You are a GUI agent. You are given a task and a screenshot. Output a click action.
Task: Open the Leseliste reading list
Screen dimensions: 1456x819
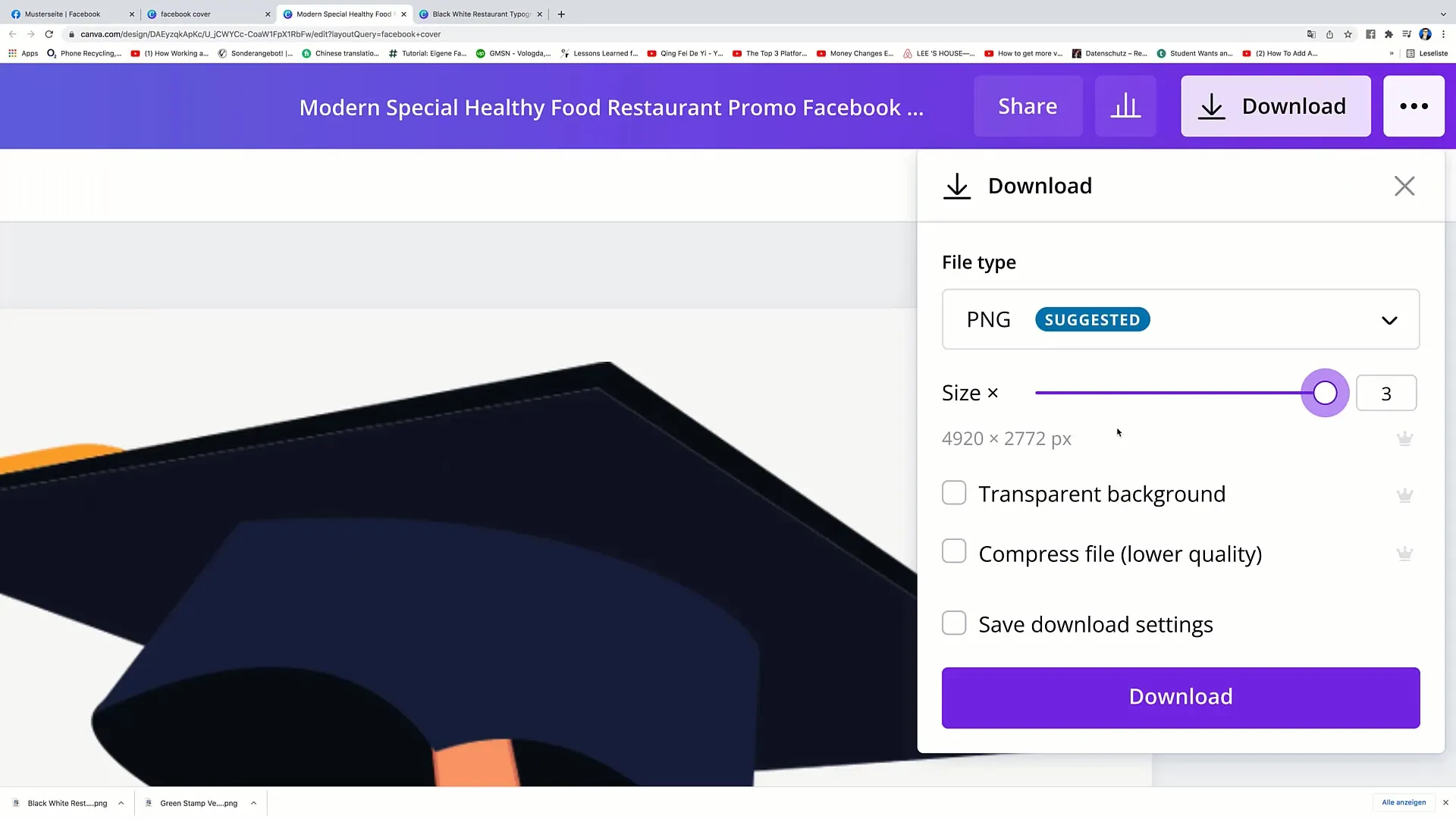pyautogui.click(x=1426, y=53)
